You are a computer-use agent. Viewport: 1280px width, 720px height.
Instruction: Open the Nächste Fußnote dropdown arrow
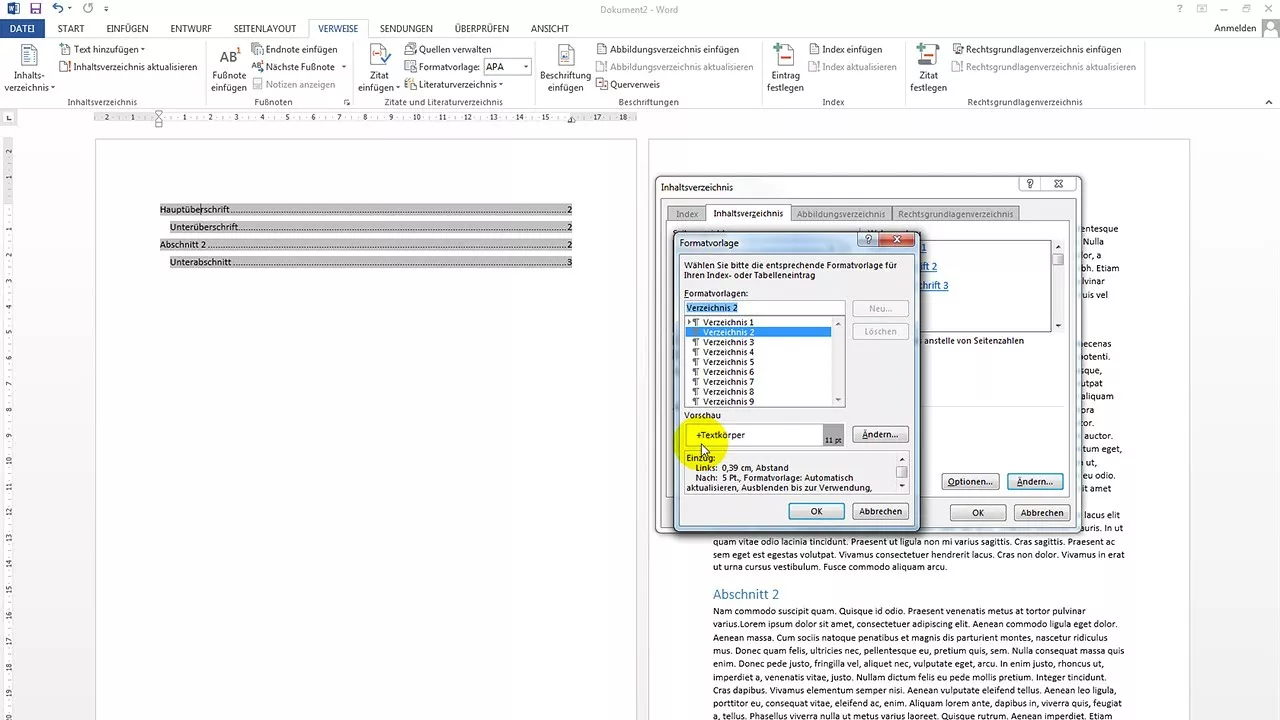342,66
